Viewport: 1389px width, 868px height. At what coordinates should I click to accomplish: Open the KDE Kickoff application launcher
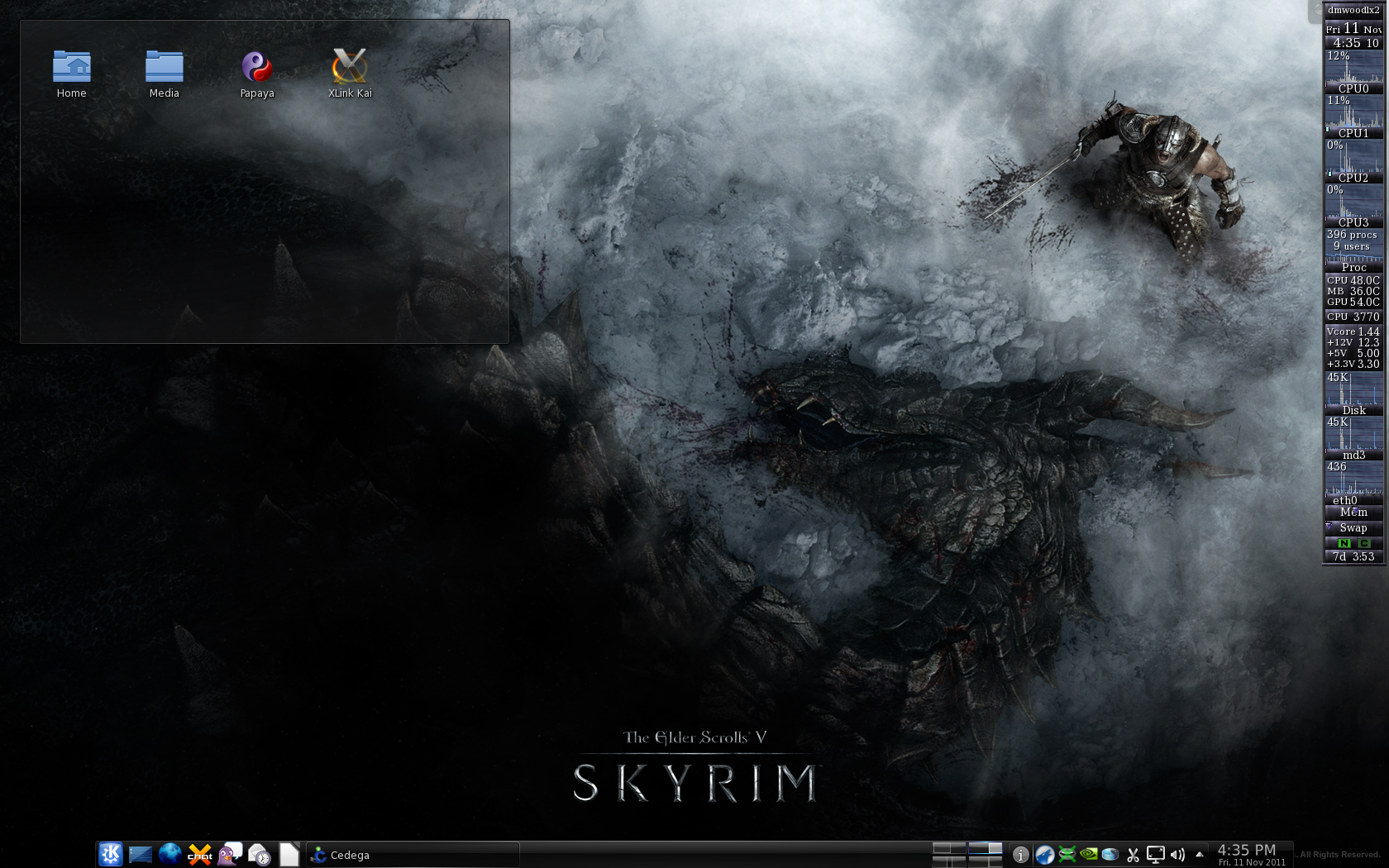click(111, 854)
